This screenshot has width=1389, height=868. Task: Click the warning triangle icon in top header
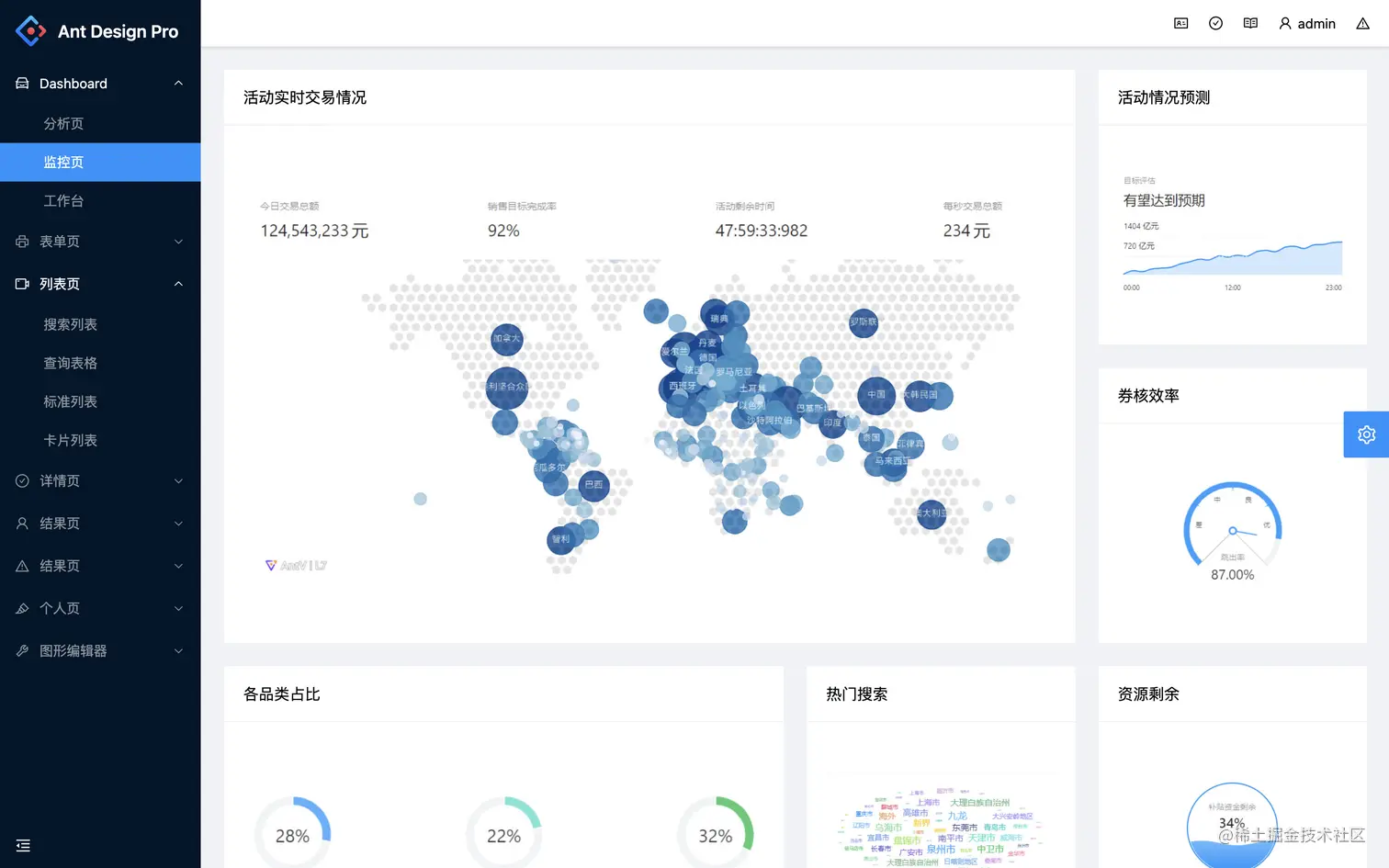[1362, 24]
